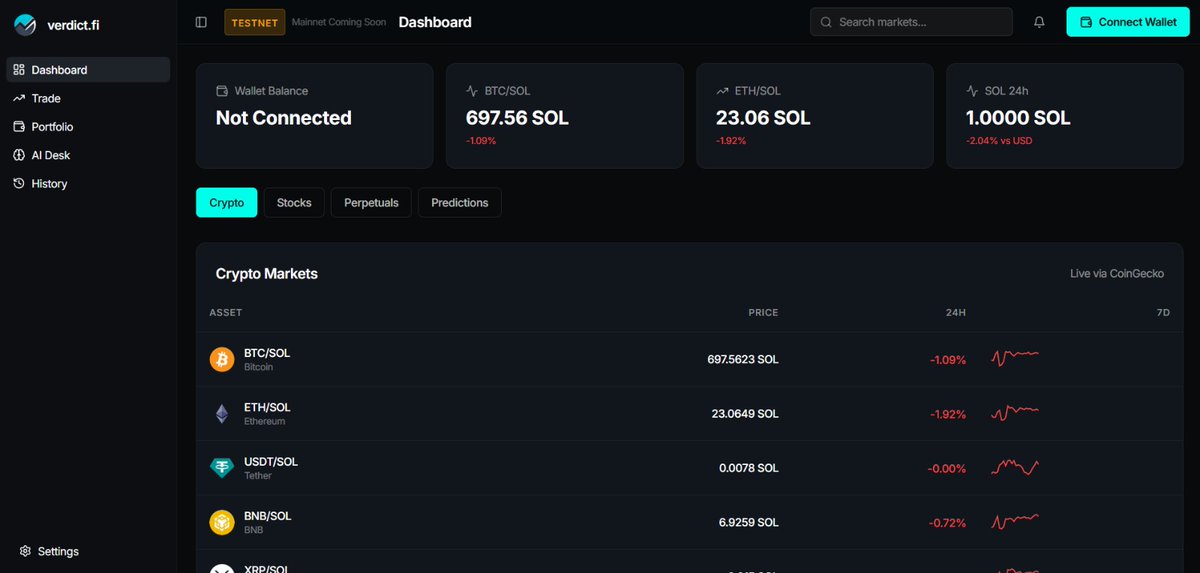
Task: Toggle the sidebar collapse icon
Action: pos(201,22)
